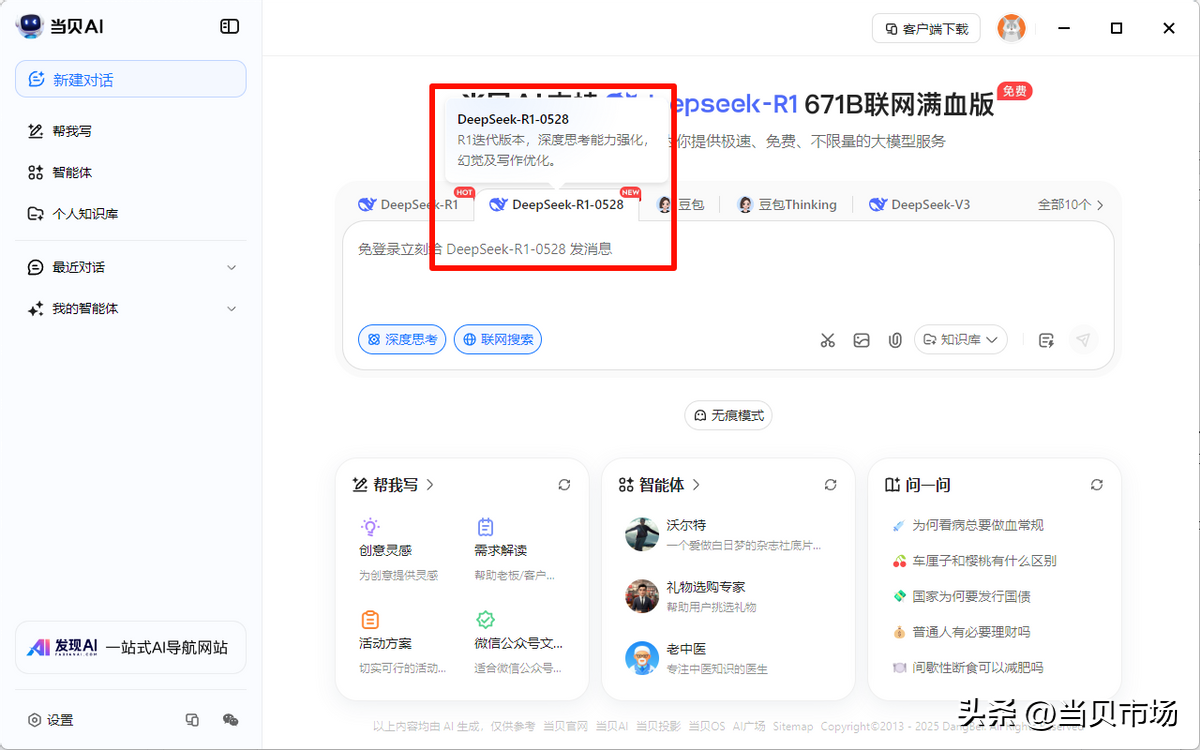
Task: Click the device icon beside 设置
Action: pos(193,720)
